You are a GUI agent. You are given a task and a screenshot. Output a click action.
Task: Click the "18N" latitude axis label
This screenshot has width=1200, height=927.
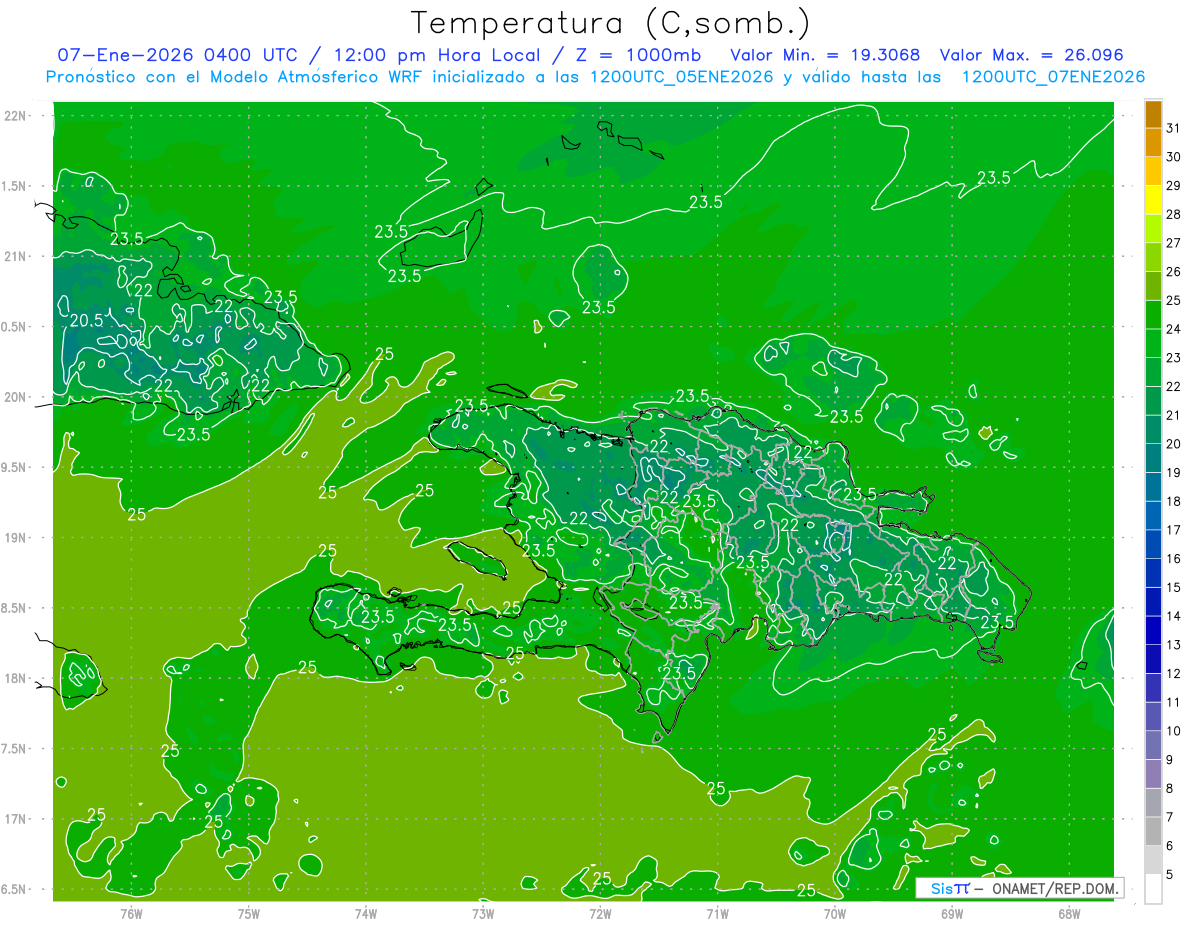point(16,678)
